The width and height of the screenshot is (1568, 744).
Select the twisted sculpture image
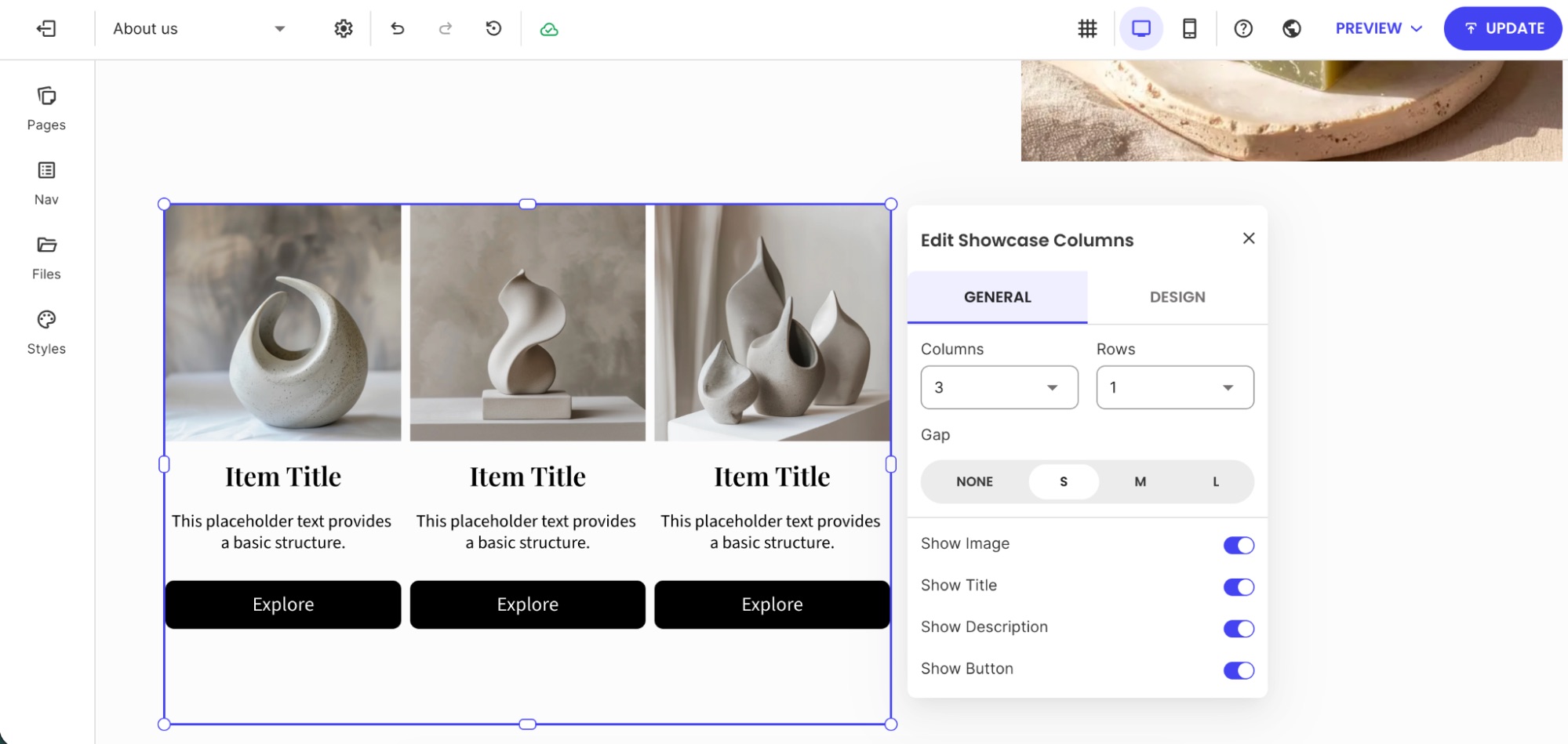528,323
